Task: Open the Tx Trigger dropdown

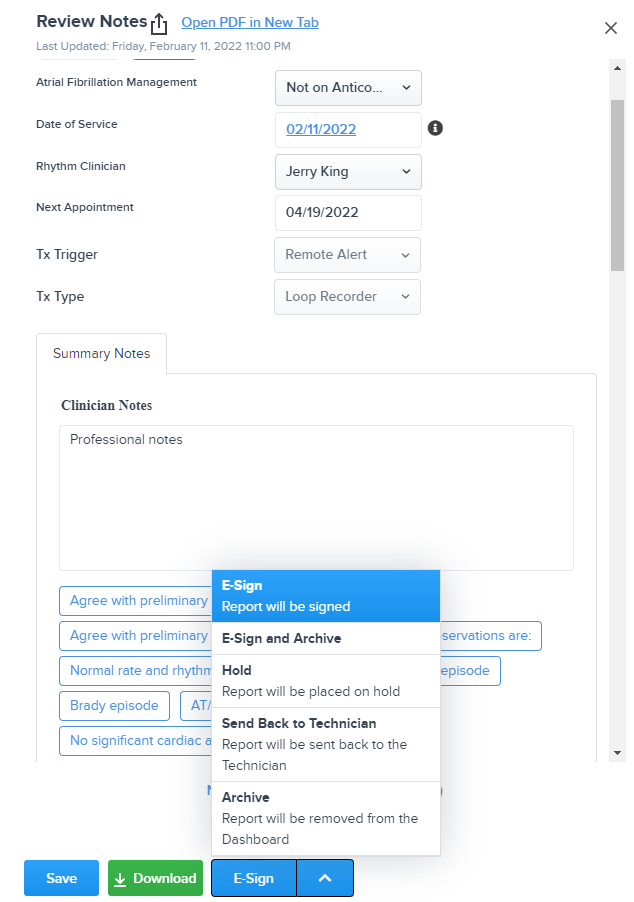Action: point(346,255)
